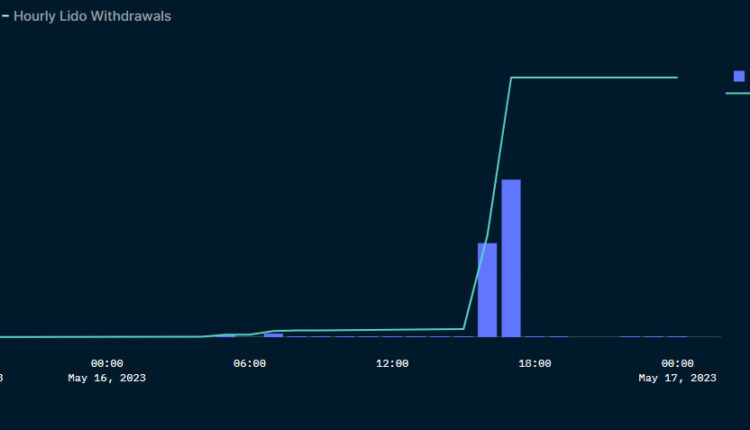Viewport: 750px width, 430px height.
Task: Click the May 17, 2023 date label
Action: (677, 378)
